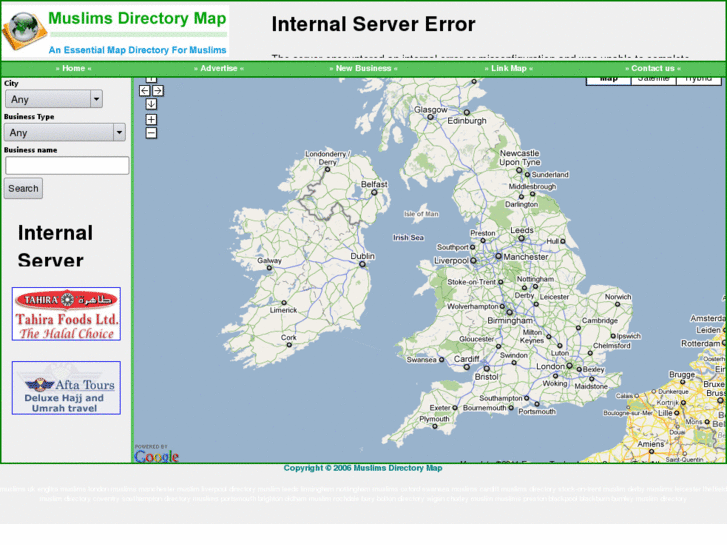Image resolution: width=727 pixels, height=545 pixels.
Task: Pan the map right arrow
Action: pos(158,91)
